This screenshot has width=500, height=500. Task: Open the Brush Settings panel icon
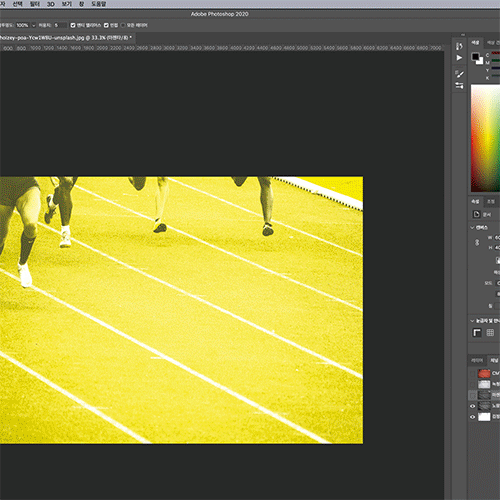pyautogui.click(x=459, y=74)
